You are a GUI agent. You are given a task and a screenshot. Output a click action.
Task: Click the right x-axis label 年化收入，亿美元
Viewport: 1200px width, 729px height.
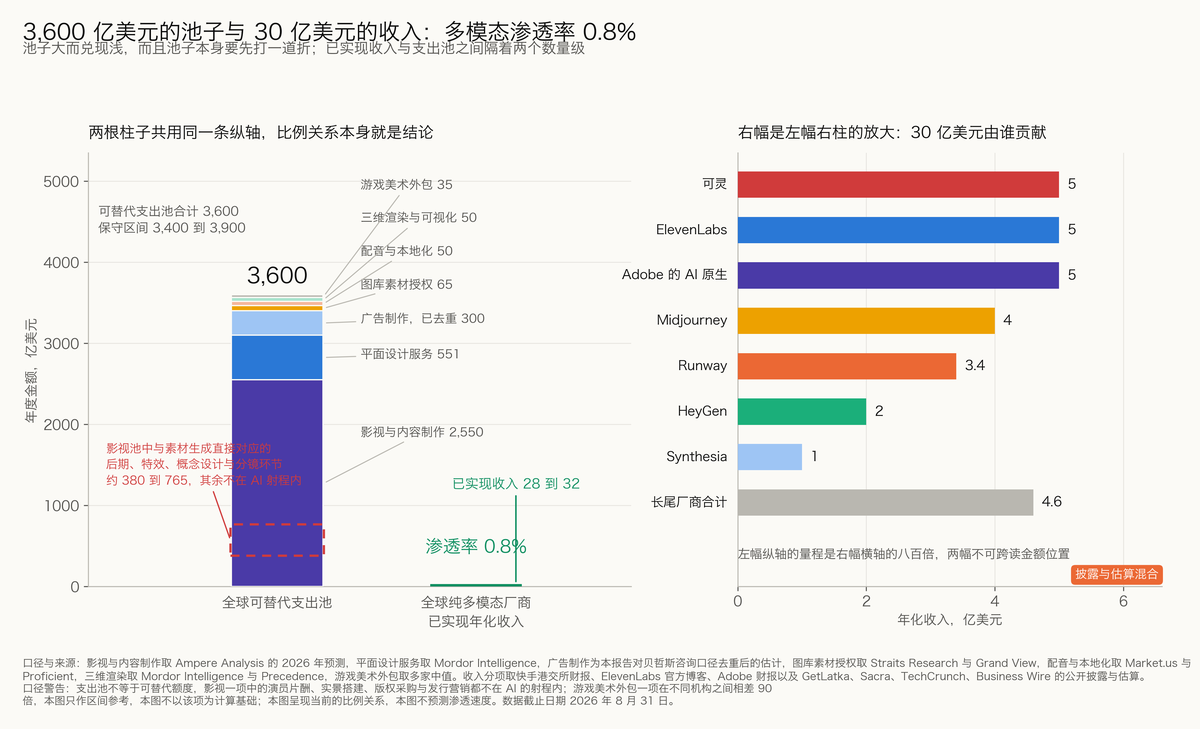pos(950,621)
